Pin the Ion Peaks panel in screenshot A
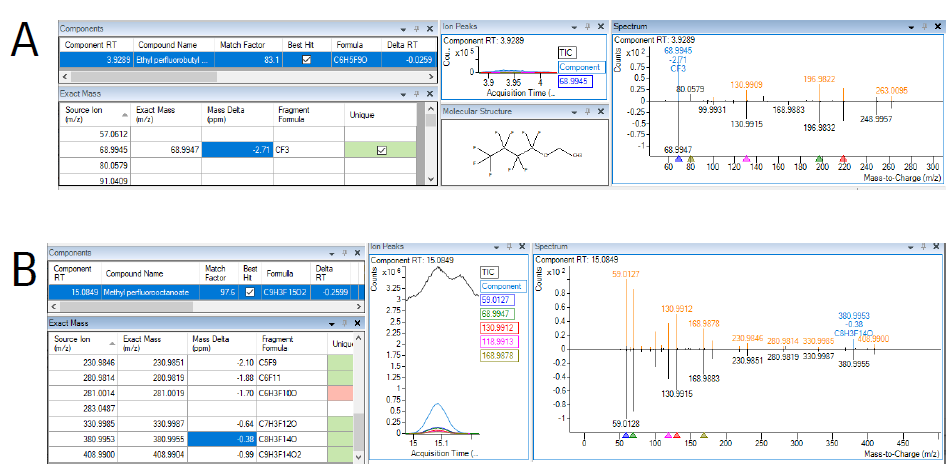Image resolution: width=951 pixels, height=468 pixels. click(x=586, y=27)
